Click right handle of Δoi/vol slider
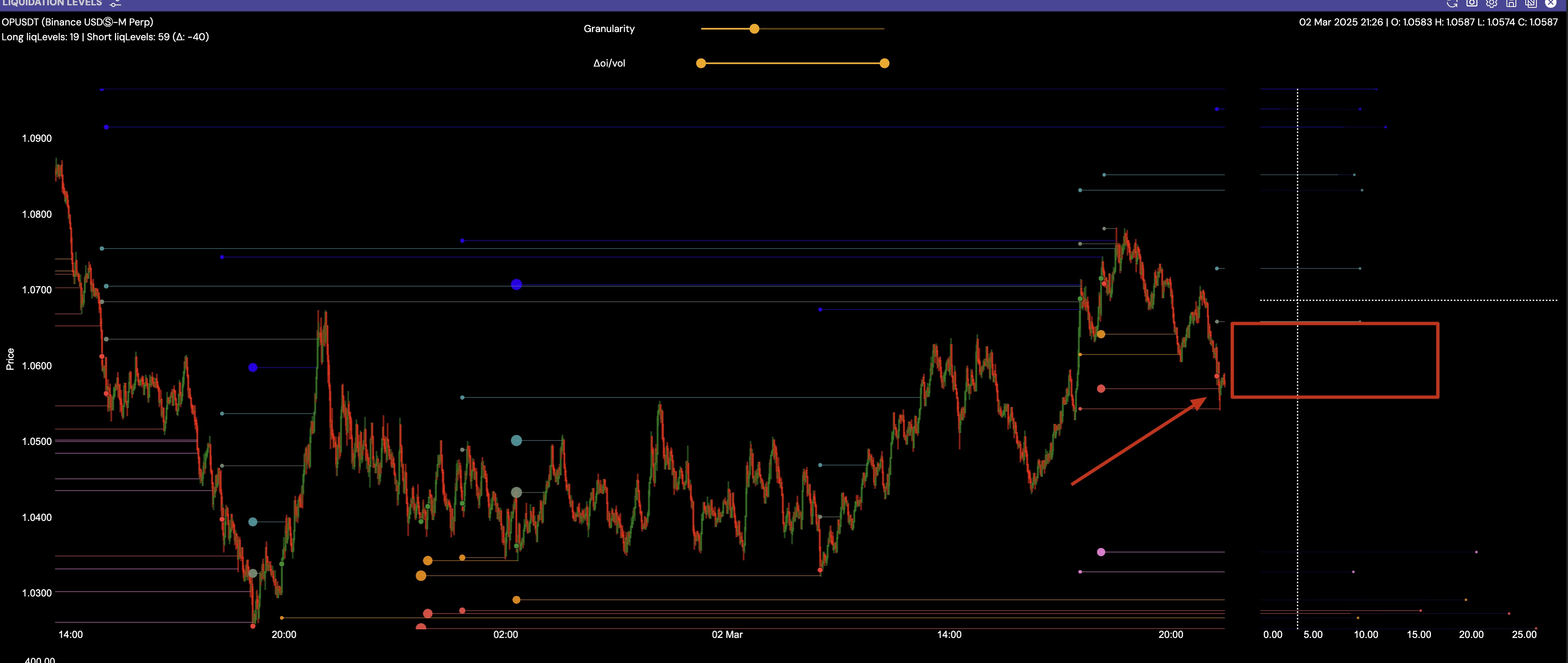The width and height of the screenshot is (1568, 663). tap(885, 63)
